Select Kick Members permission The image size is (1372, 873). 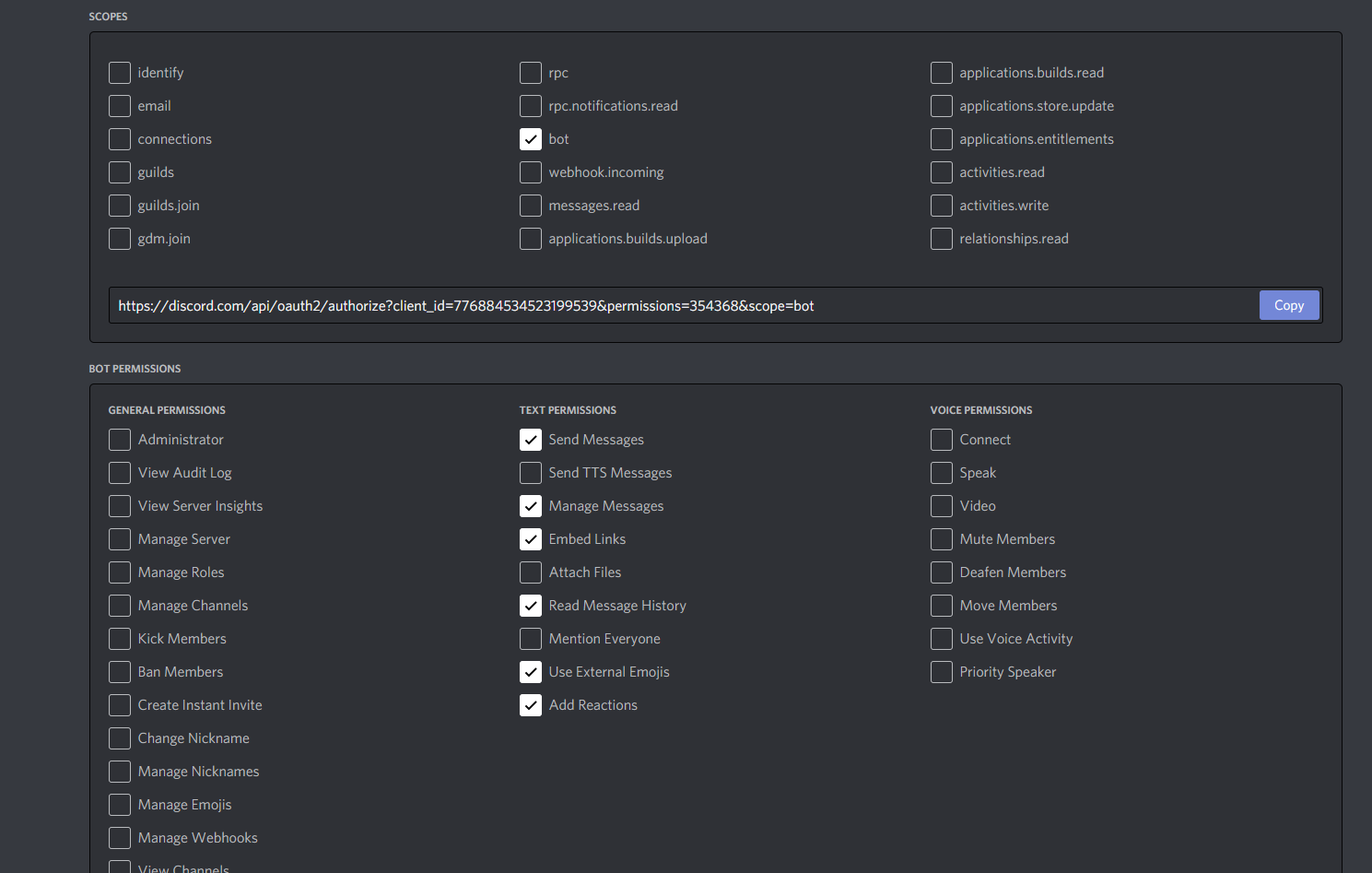pyautogui.click(x=120, y=639)
